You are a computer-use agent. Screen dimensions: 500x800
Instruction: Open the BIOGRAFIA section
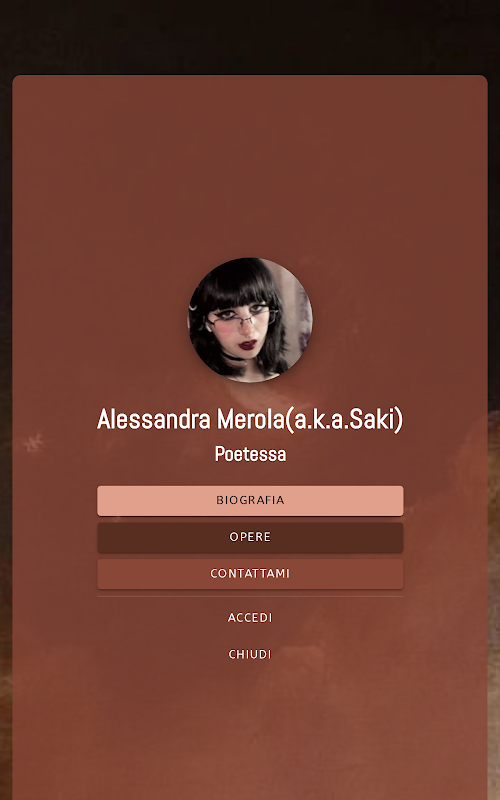click(x=250, y=501)
